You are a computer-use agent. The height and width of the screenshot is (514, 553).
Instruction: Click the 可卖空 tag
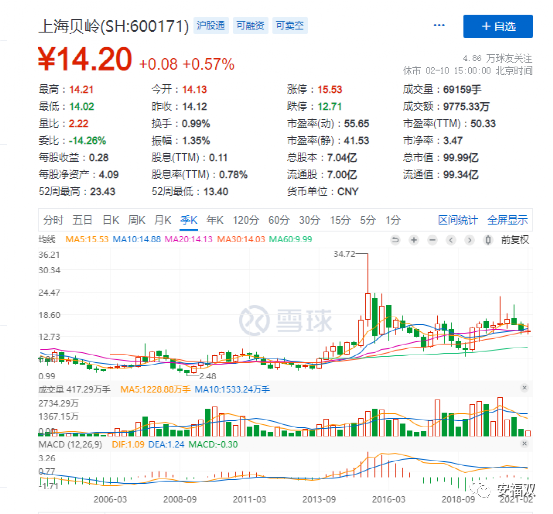[290, 26]
